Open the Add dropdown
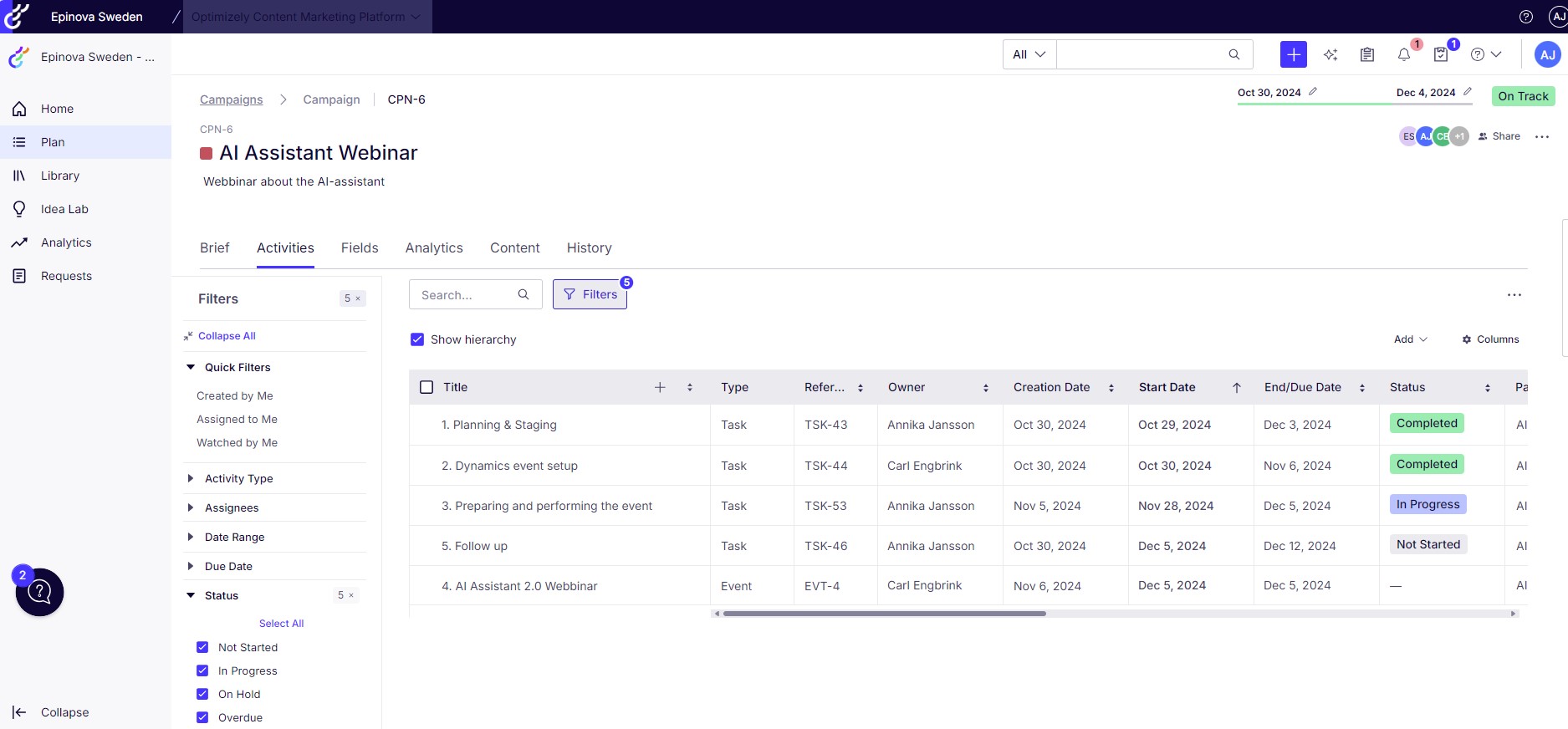The image size is (1568, 729). pos(1411,339)
